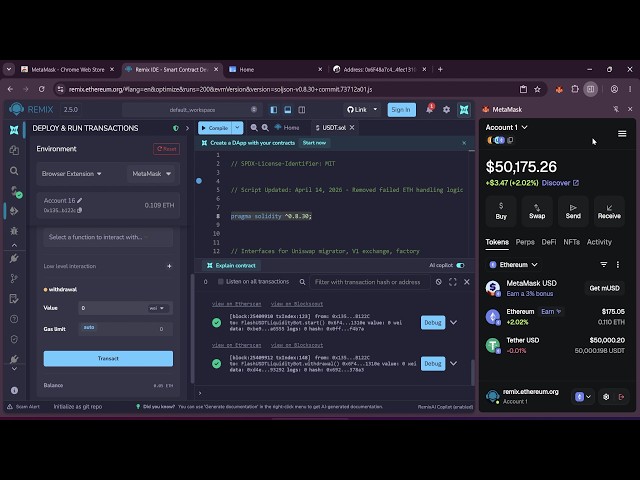Click MetaMask Swap button
Viewport: 640px width, 480px height.
(x=537, y=211)
